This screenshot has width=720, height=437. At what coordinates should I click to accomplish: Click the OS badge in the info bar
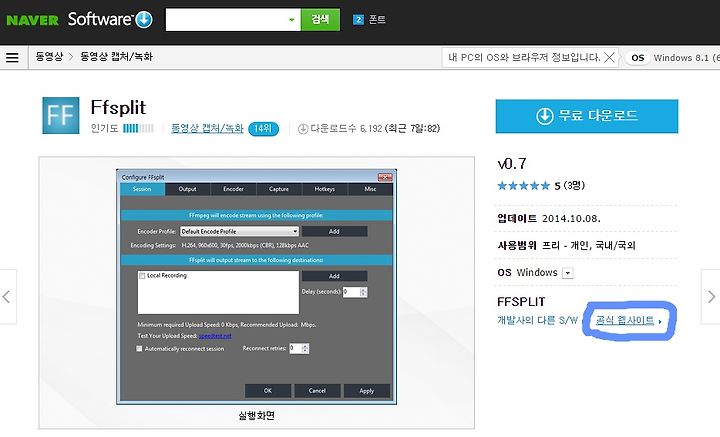(637, 58)
